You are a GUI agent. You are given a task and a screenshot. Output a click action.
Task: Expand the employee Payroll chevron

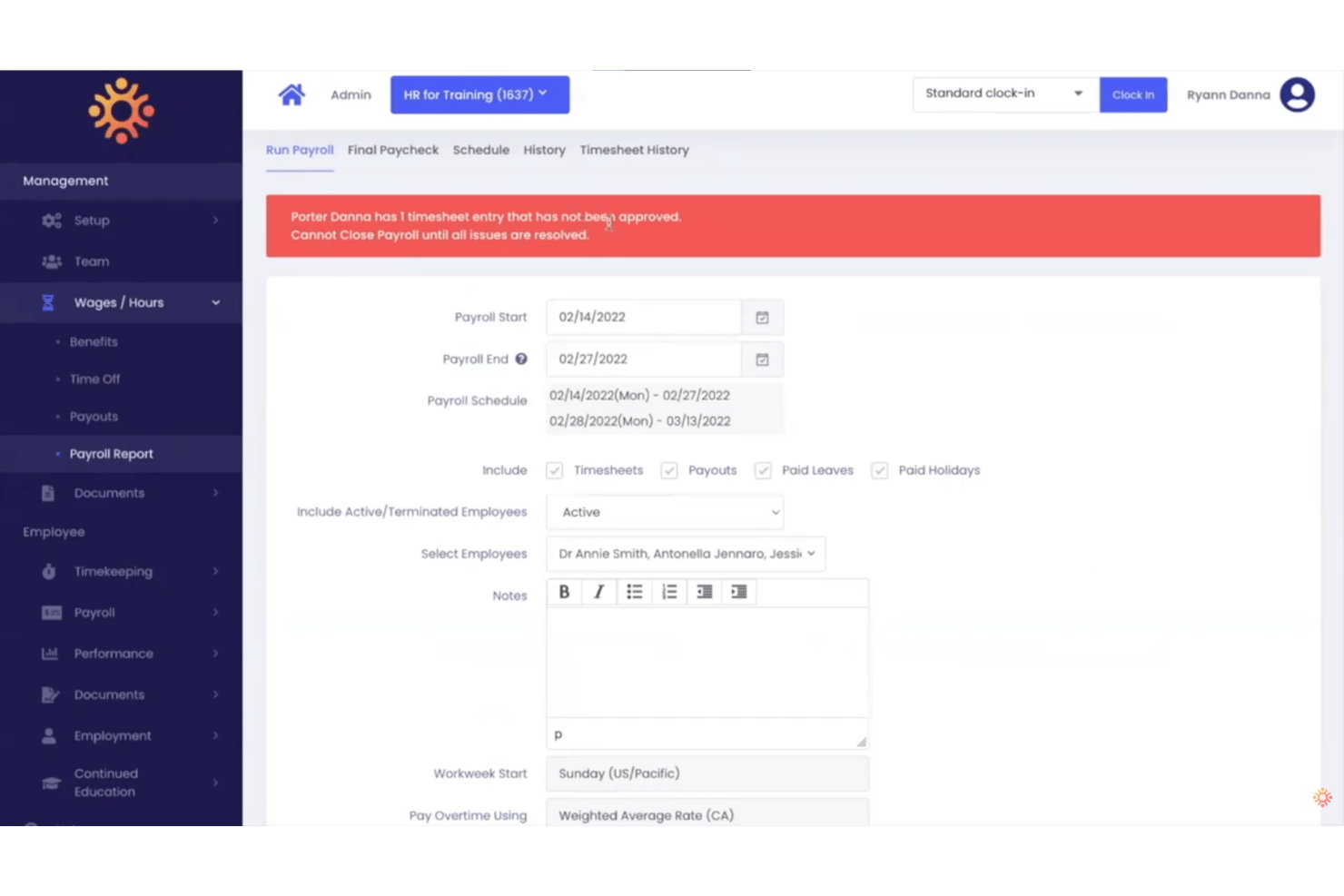pos(215,613)
